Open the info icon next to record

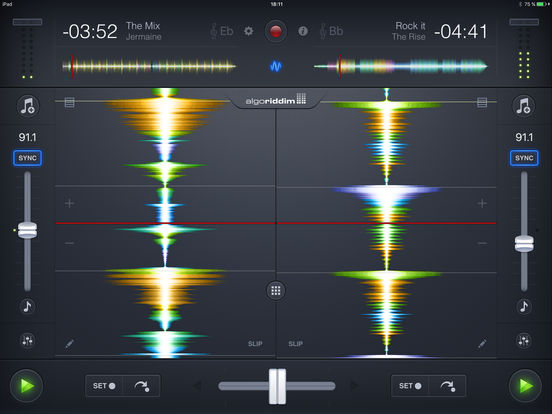pos(303,31)
